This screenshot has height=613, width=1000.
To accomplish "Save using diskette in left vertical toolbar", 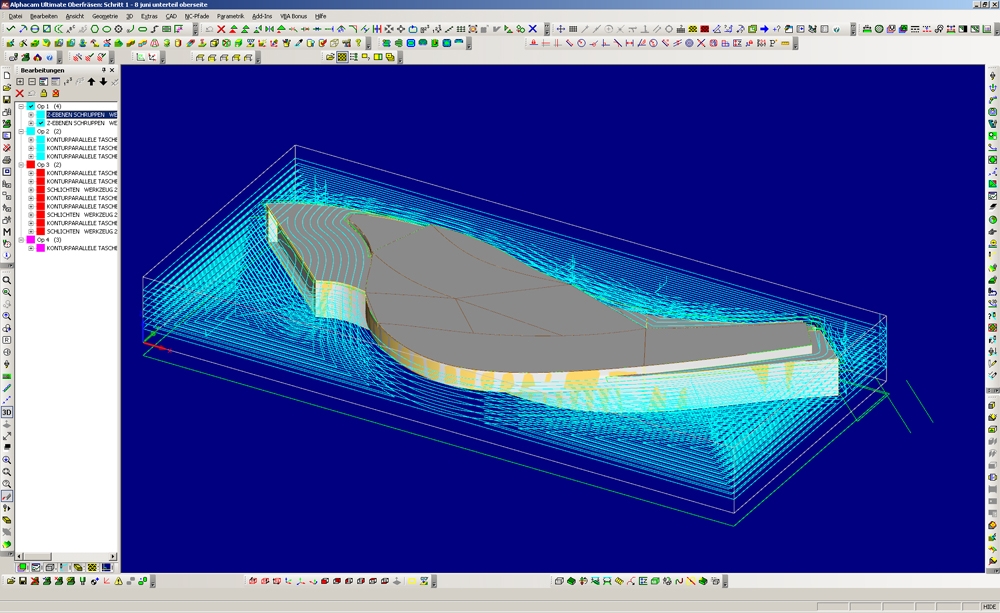I will click(x=7, y=100).
